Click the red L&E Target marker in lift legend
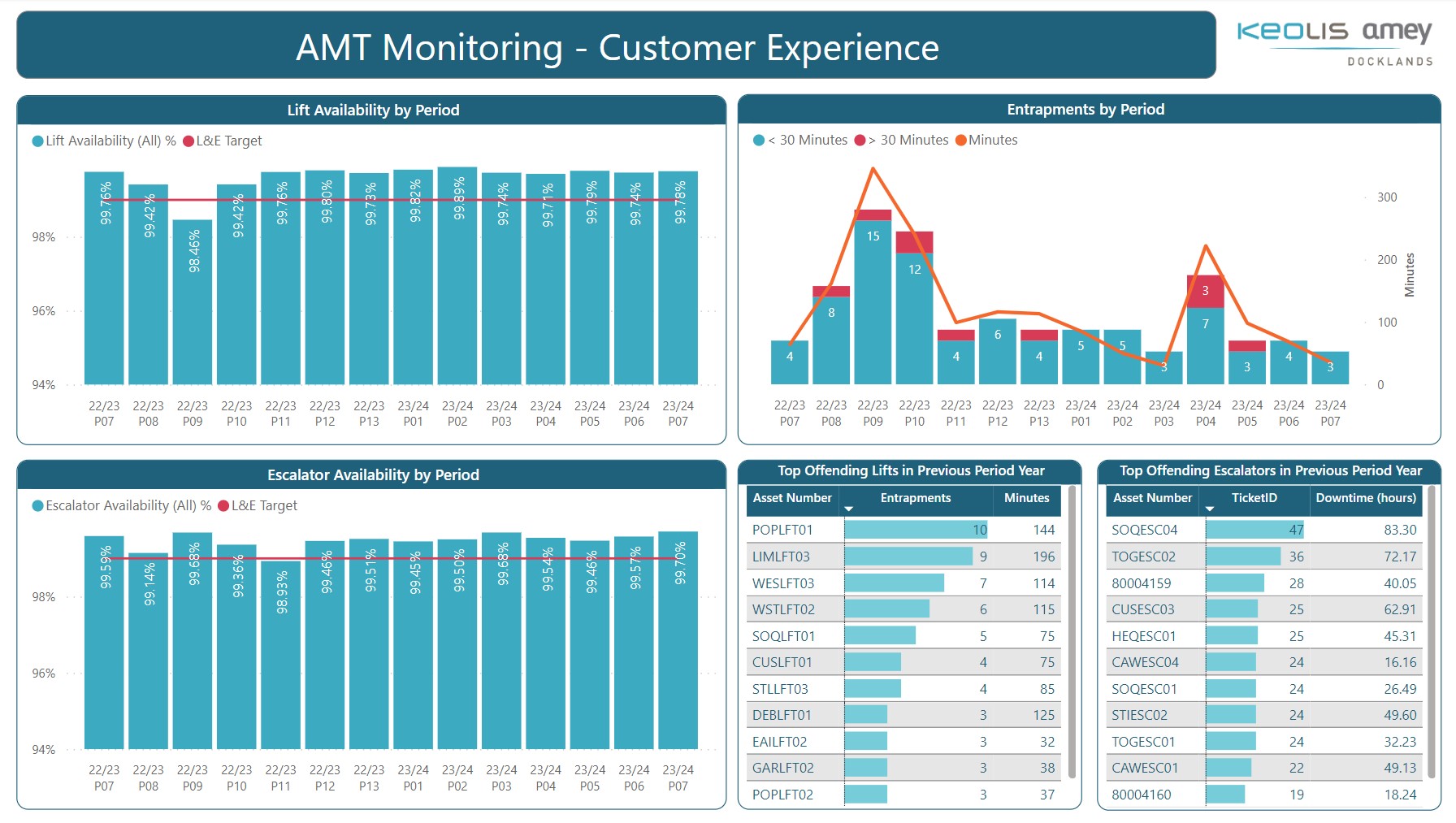Viewport: 1456px width, 823px height. click(x=188, y=141)
